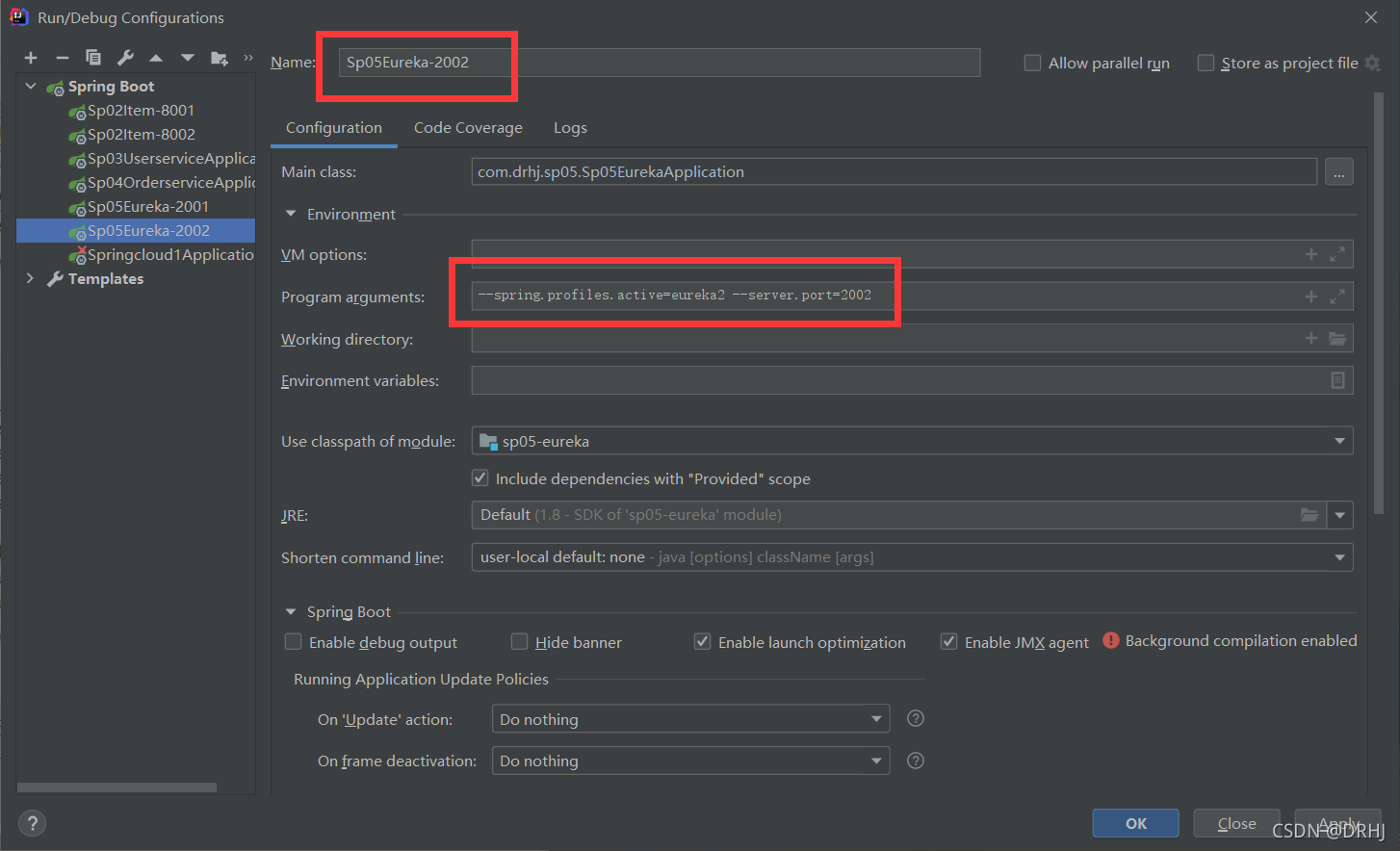Toggle Hide banner checkbox
1400x851 pixels.
click(520, 641)
